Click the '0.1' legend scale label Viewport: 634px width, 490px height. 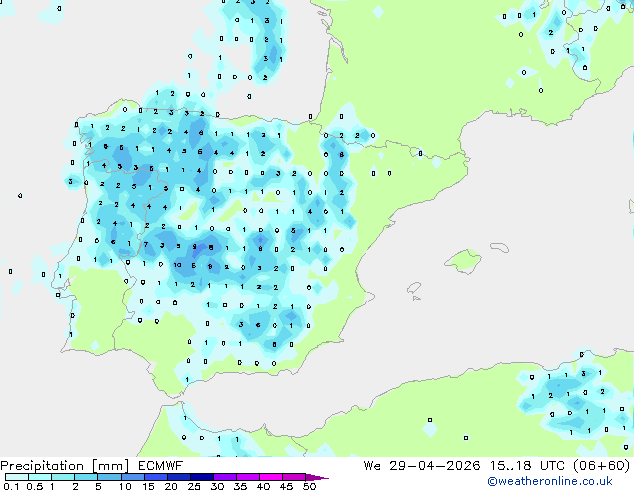click(11, 486)
